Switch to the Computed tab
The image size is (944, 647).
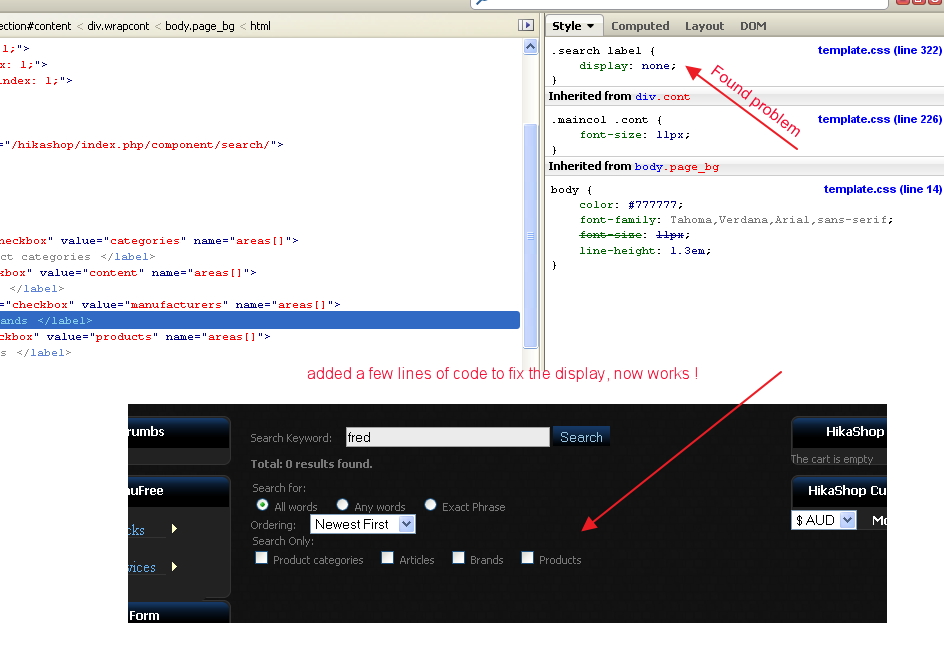coord(640,26)
